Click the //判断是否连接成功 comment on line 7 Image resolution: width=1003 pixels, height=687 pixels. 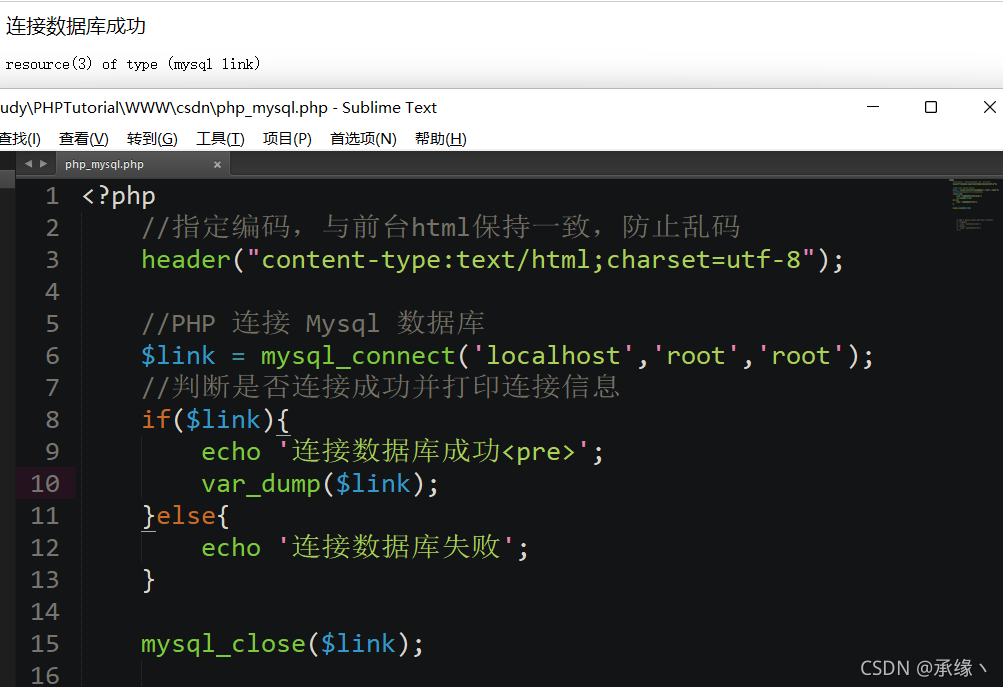pos(381,387)
